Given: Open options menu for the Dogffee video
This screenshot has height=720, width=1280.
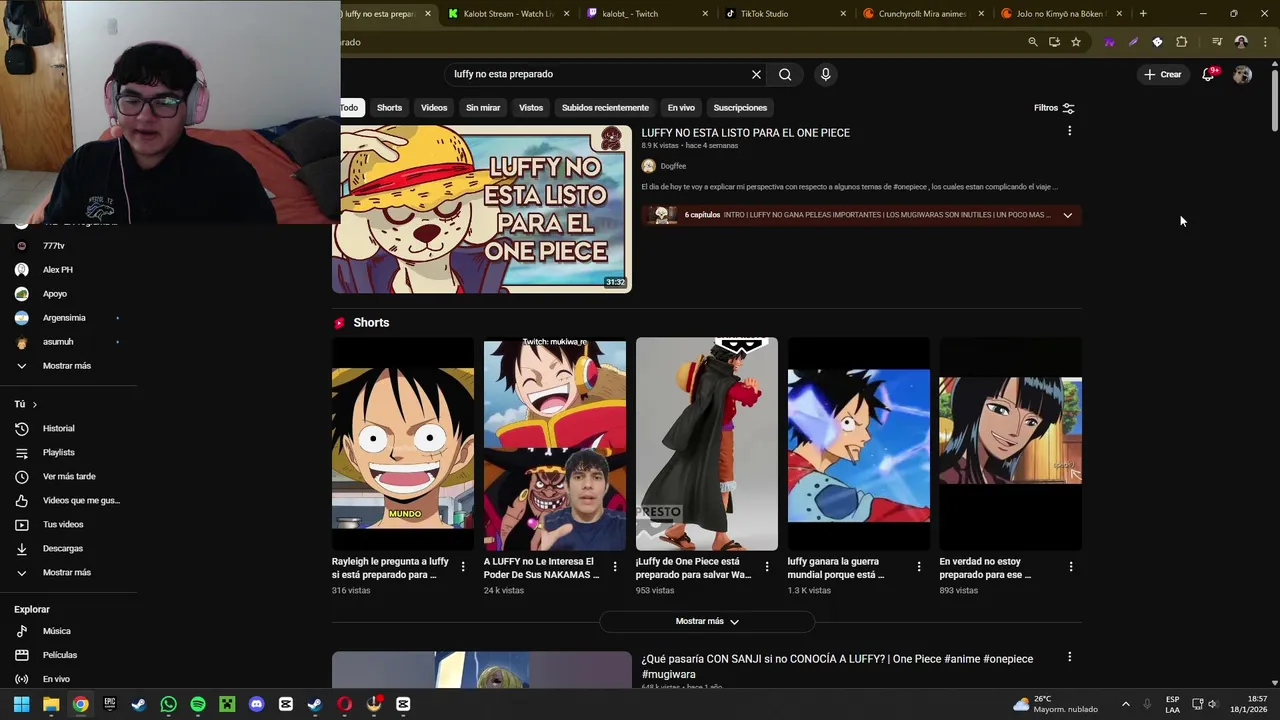Looking at the screenshot, I should (x=1069, y=131).
